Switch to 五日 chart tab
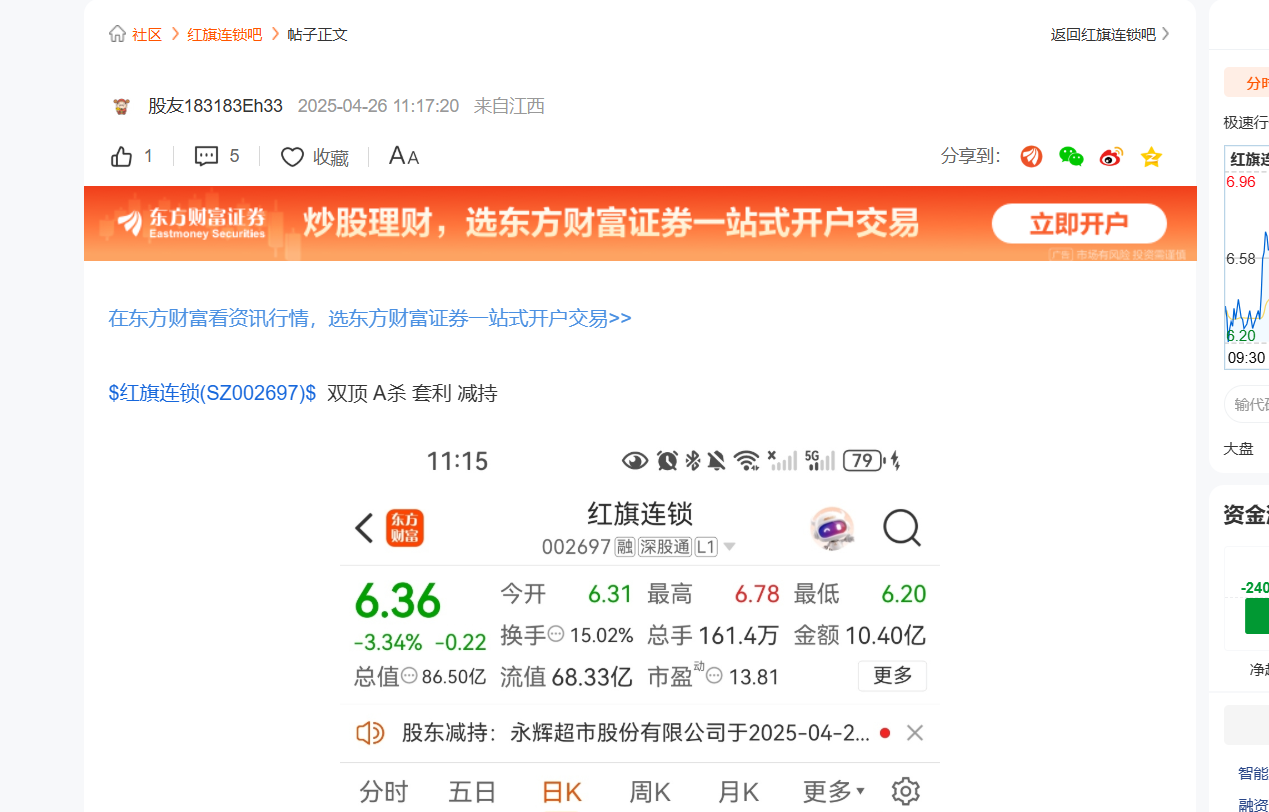The image size is (1269, 812). pos(472,792)
